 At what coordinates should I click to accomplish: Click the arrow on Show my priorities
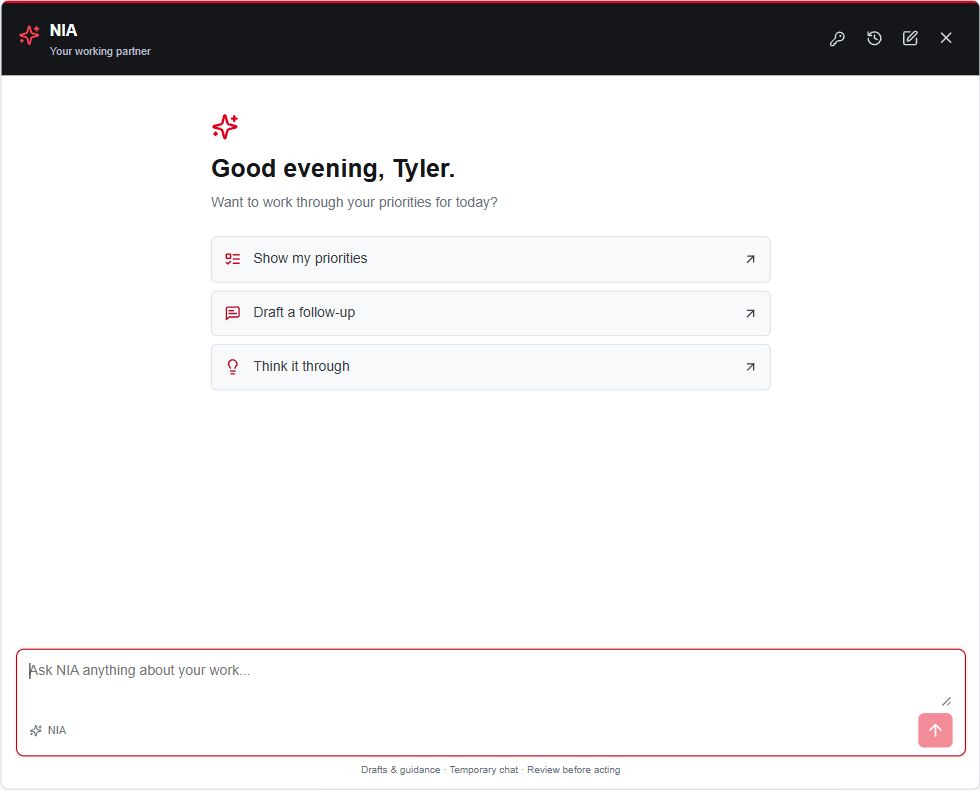coord(750,259)
